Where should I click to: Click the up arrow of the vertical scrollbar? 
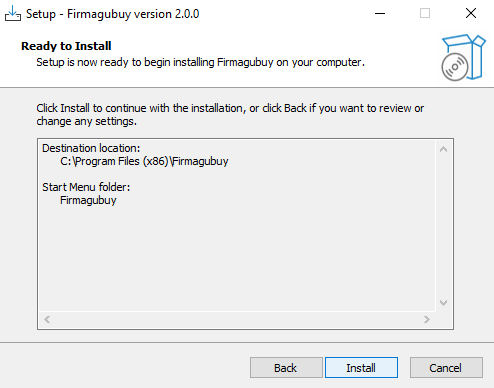coord(443,149)
